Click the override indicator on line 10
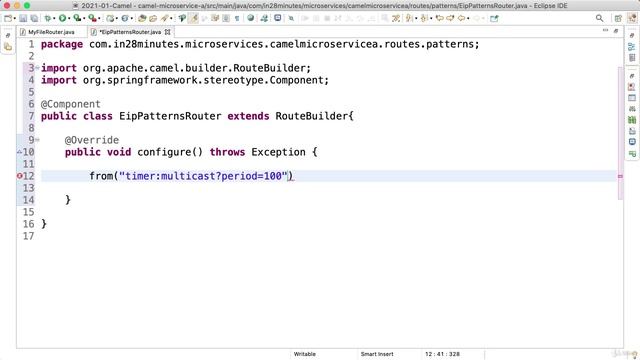This screenshot has height=360, width=640. coord(19,152)
